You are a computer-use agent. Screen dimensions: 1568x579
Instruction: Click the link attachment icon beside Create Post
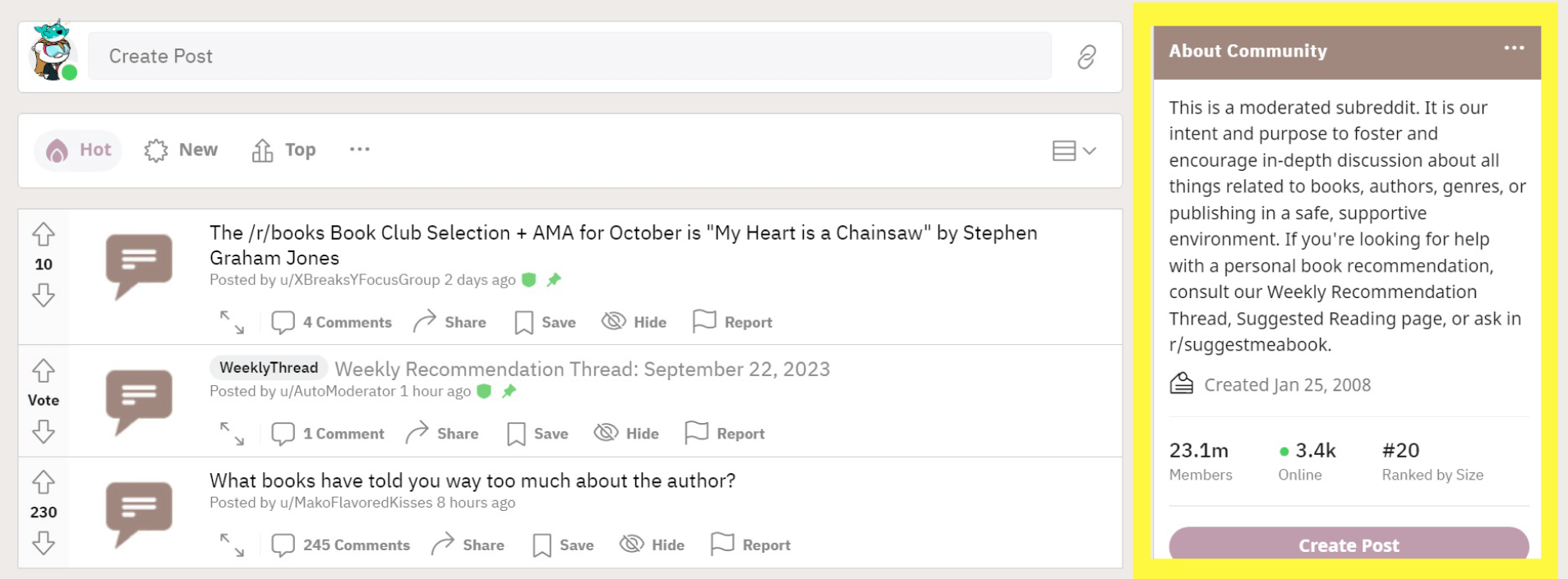tap(1086, 57)
